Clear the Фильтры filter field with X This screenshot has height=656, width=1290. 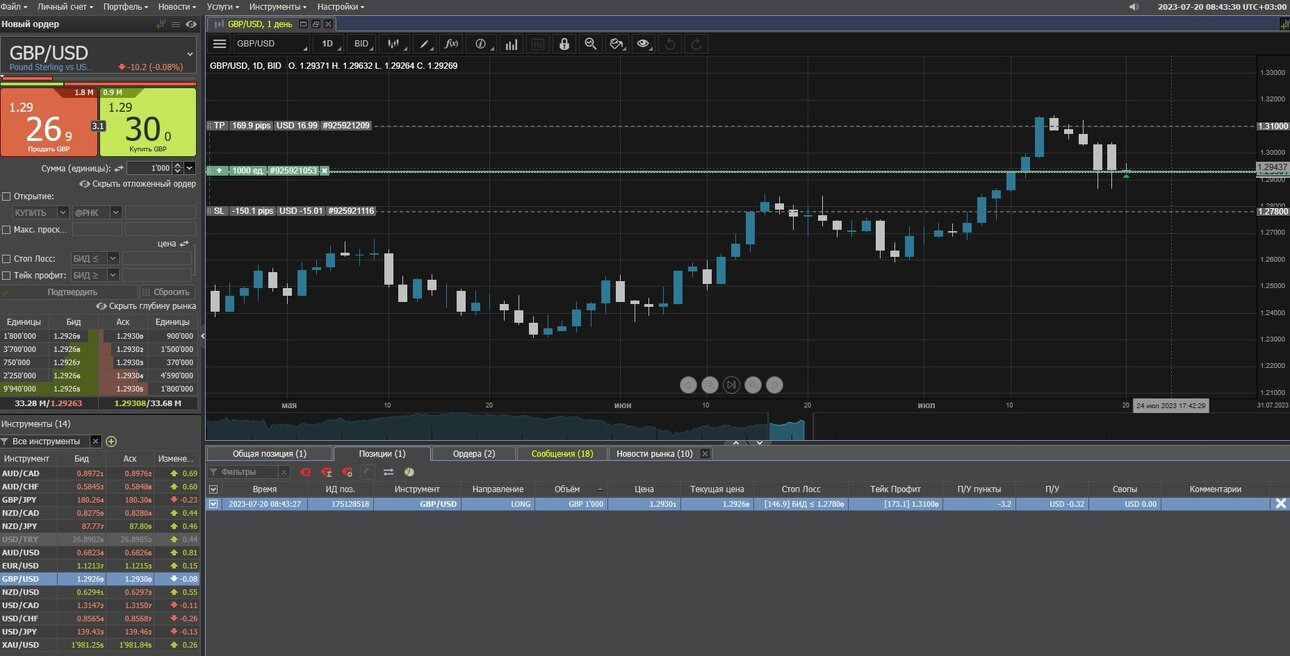pyautogui.click(x=284, y=472)
